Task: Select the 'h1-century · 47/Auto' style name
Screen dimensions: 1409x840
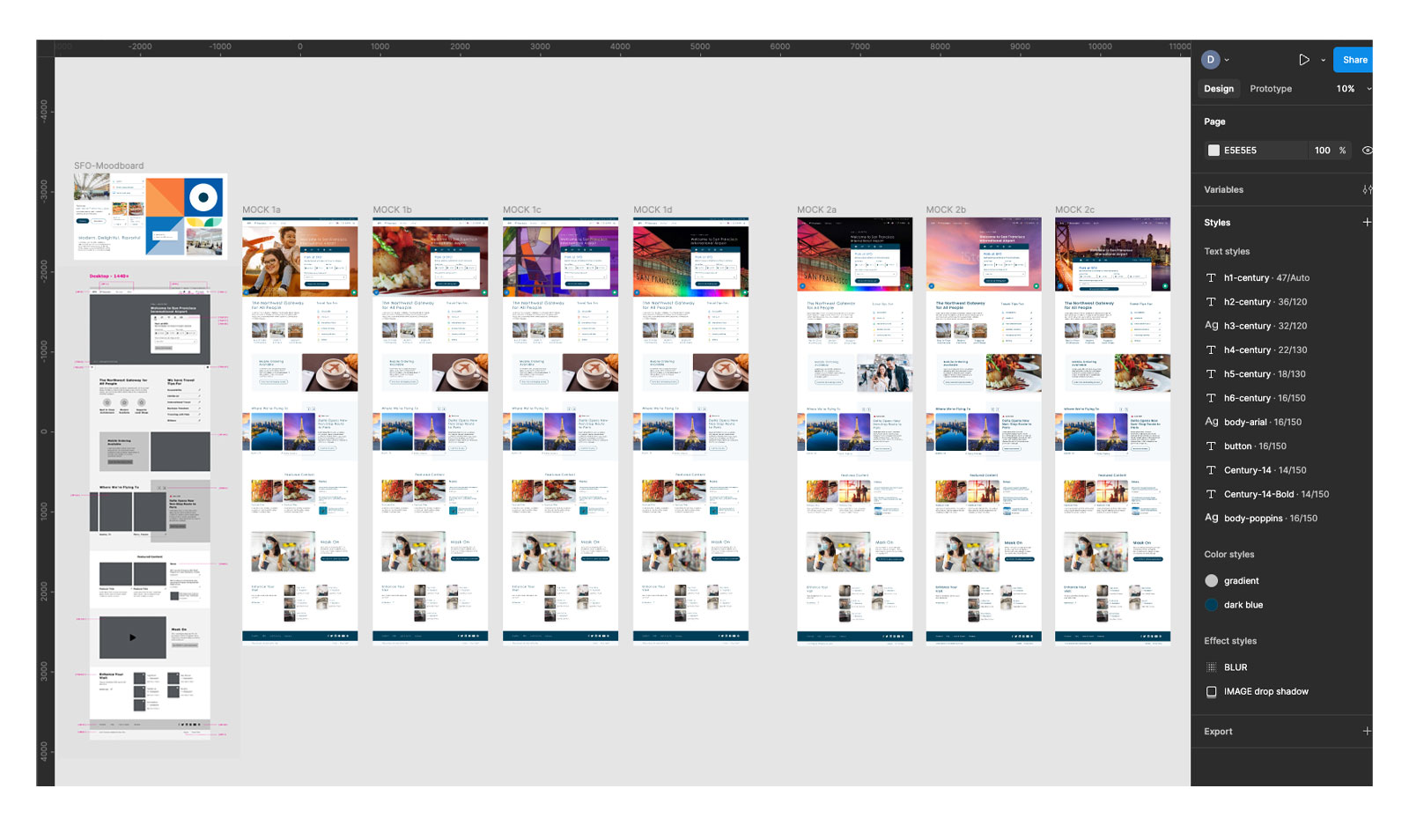Action: [1266, 278]
